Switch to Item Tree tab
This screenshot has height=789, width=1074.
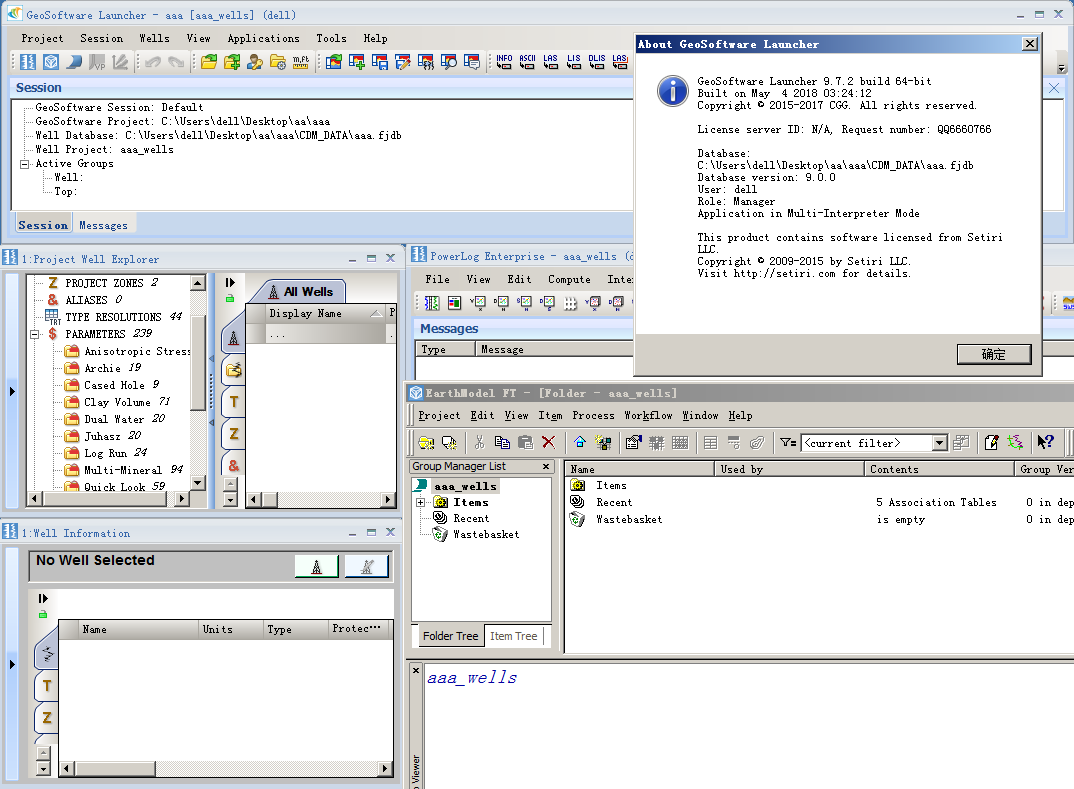514,636
